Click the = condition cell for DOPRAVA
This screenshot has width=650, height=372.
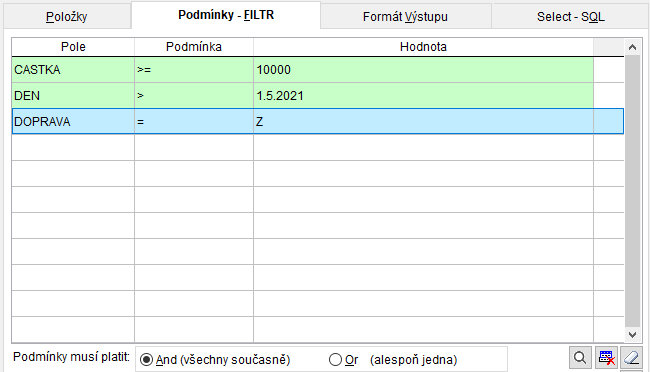tap(194, 122)
